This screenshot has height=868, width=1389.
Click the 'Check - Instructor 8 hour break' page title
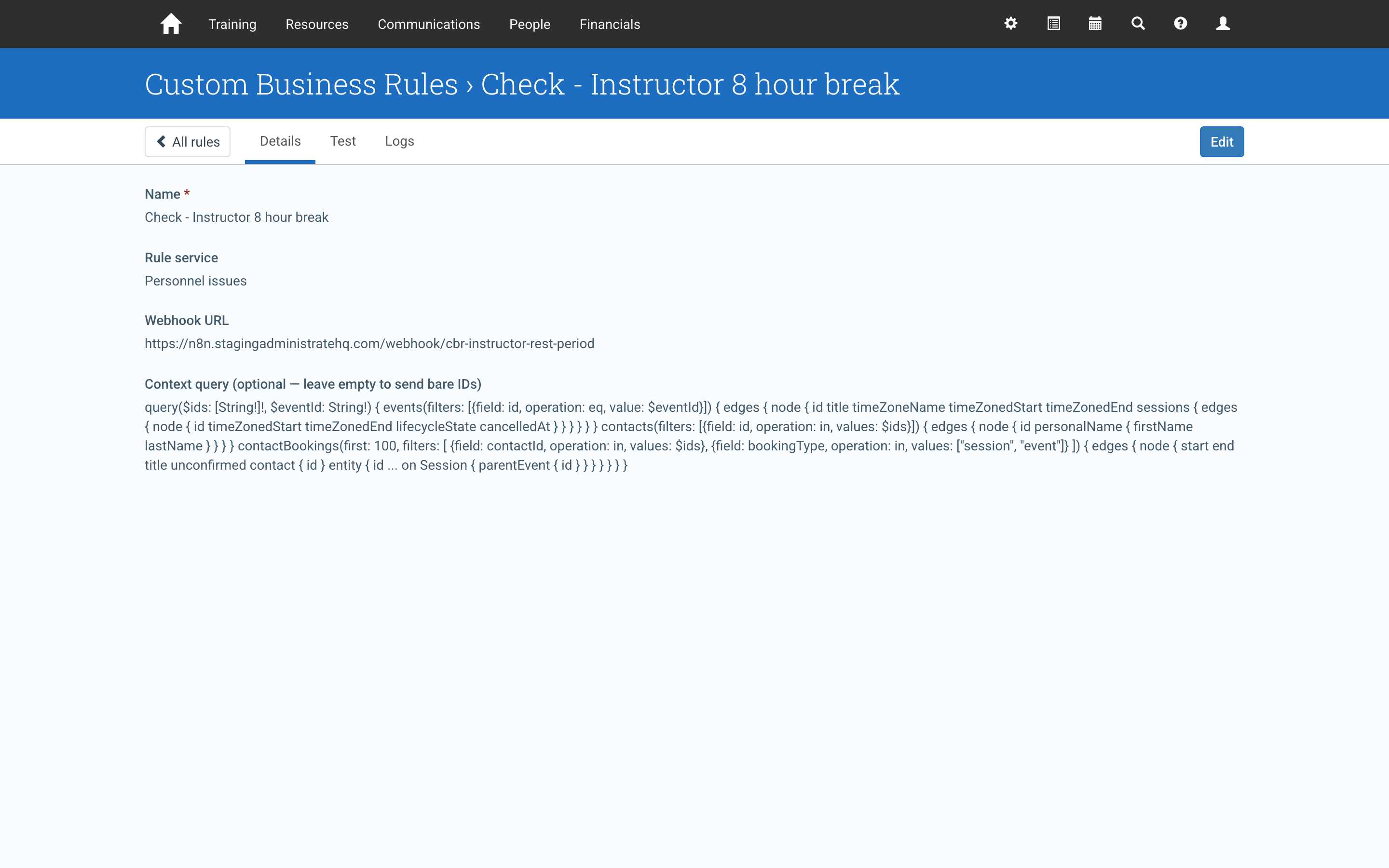690,84
